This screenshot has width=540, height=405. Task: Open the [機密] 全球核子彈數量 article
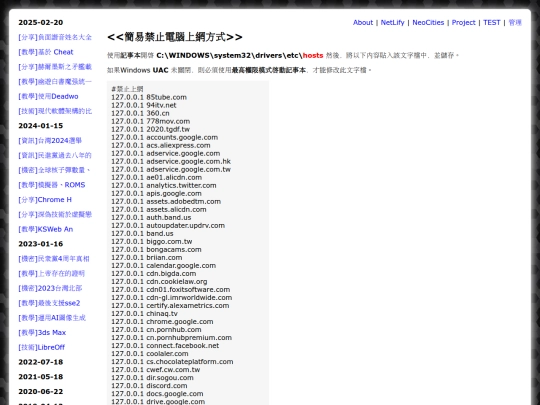pyautogui.click(x=54, y=170)
